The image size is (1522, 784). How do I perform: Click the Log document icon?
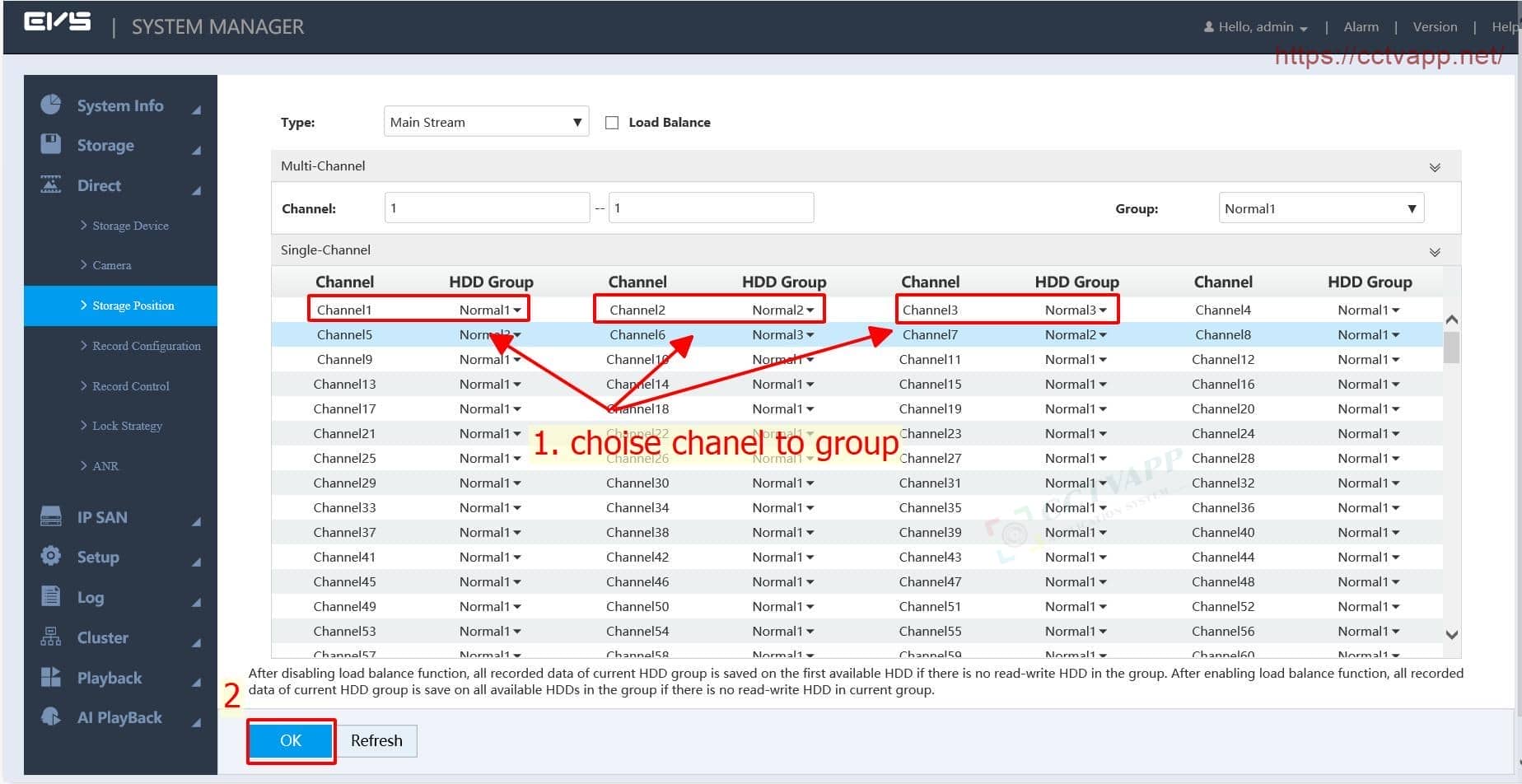click(x=51, y=596)
